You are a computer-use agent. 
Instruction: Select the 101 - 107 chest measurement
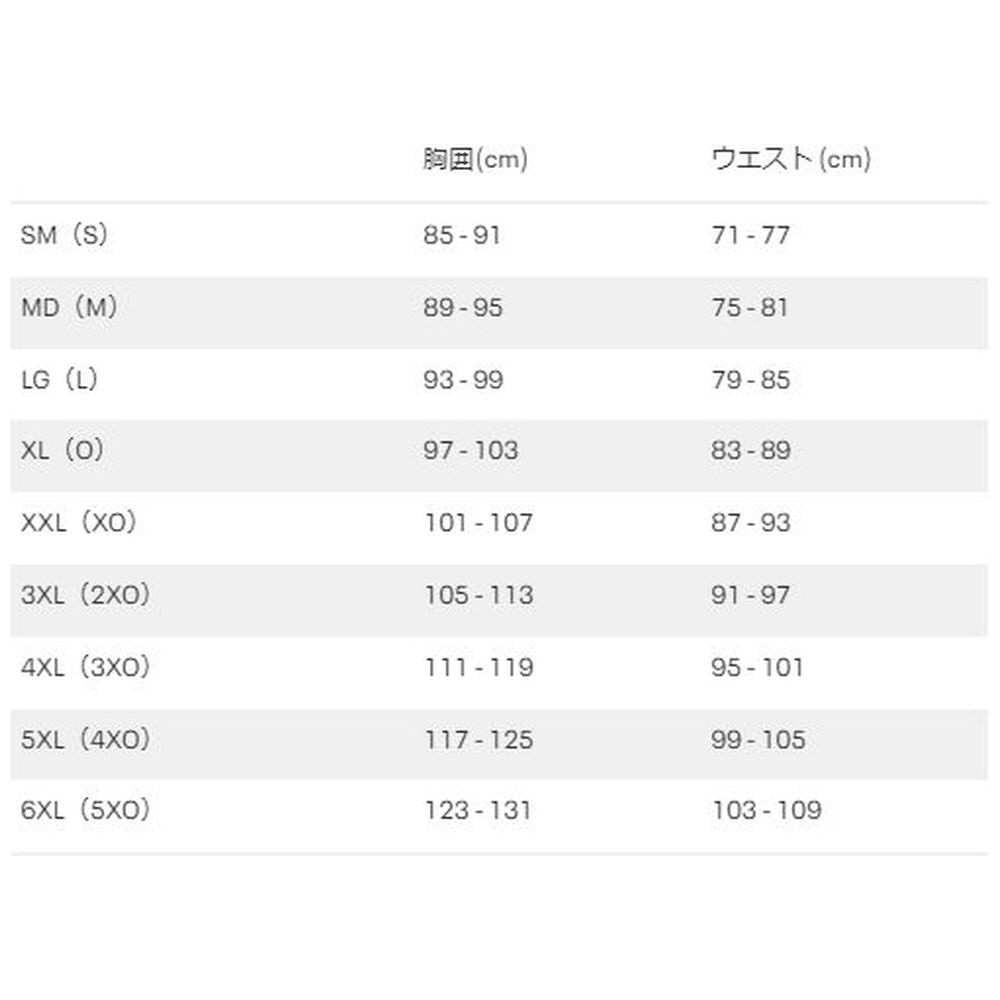point(478,522)
